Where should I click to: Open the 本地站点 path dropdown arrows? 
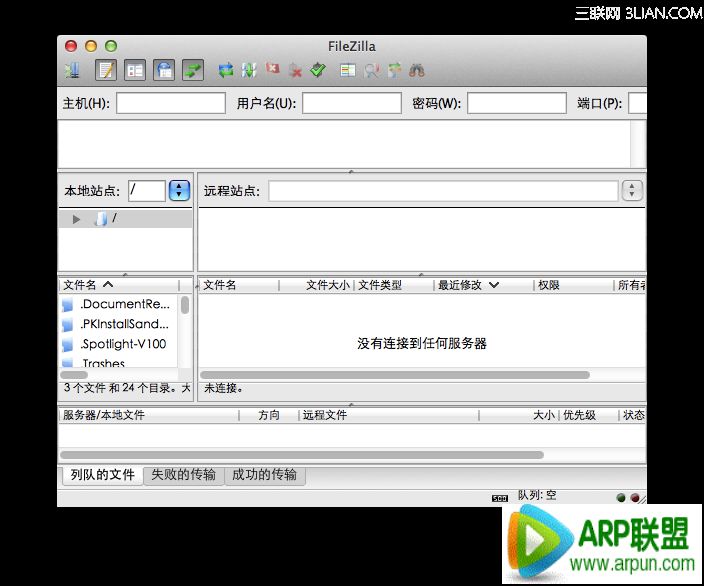(179, 191)
